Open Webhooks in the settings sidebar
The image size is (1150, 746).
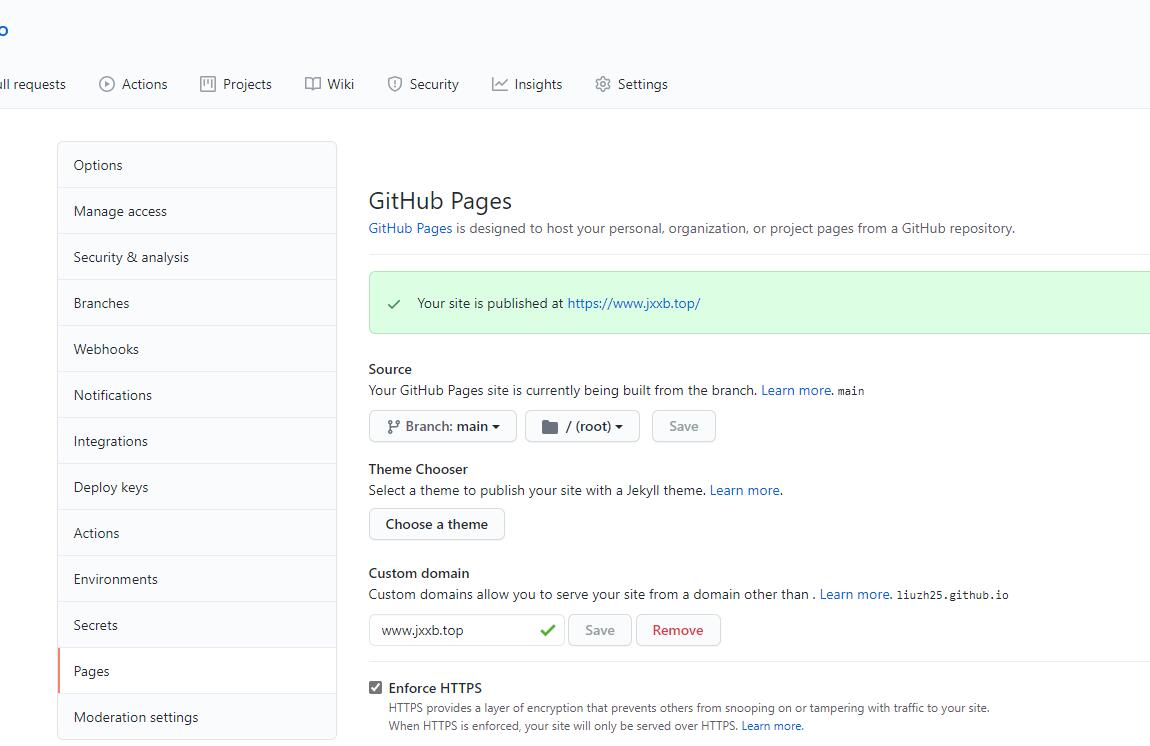tap(106, 349)
